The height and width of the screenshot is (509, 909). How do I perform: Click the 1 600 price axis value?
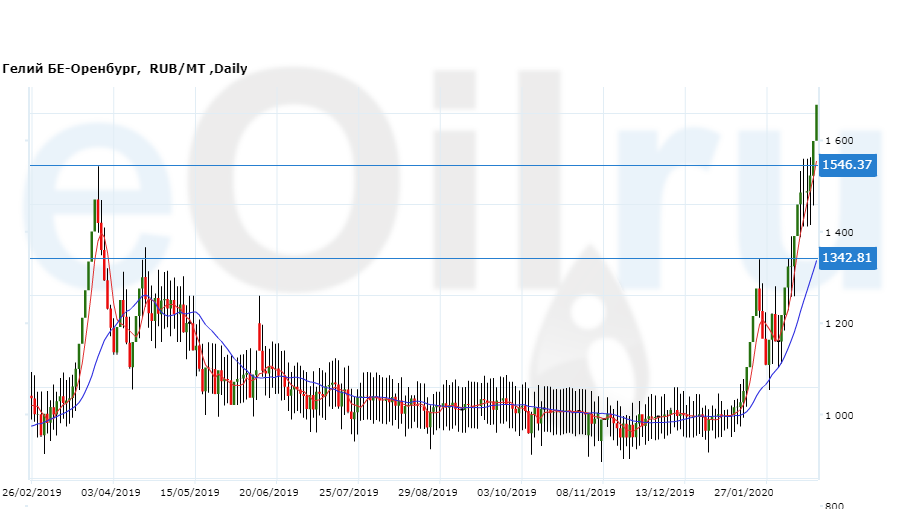838,140
